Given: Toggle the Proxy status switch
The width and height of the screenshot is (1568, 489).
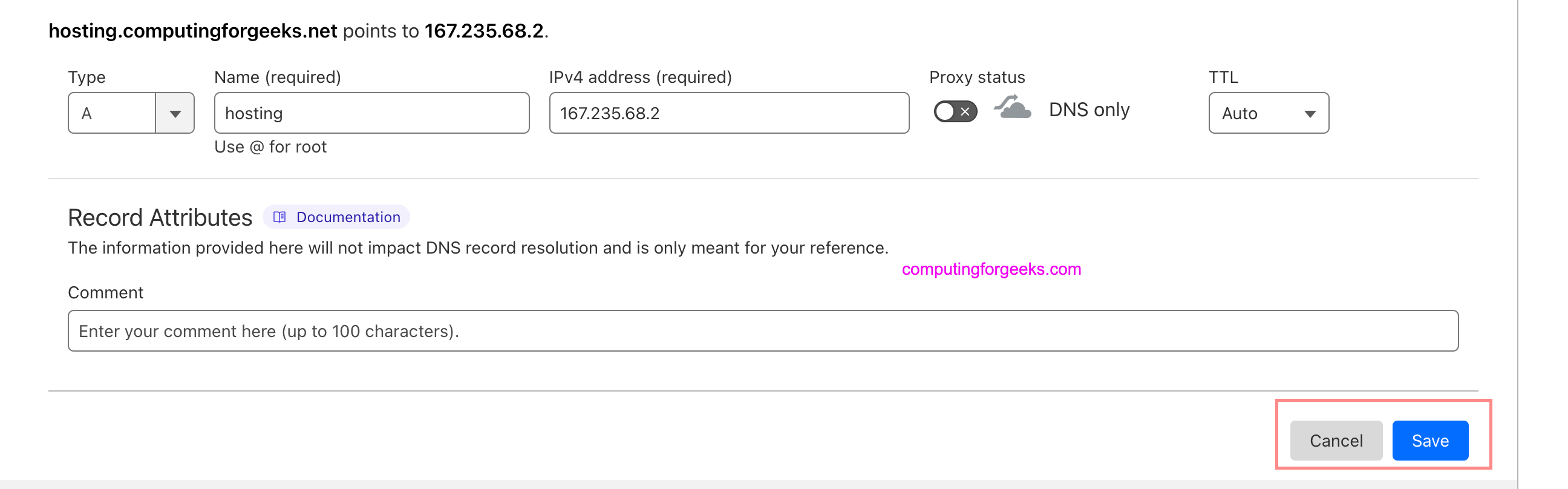Looking at the screenshot, I should [x=955, y=111].
